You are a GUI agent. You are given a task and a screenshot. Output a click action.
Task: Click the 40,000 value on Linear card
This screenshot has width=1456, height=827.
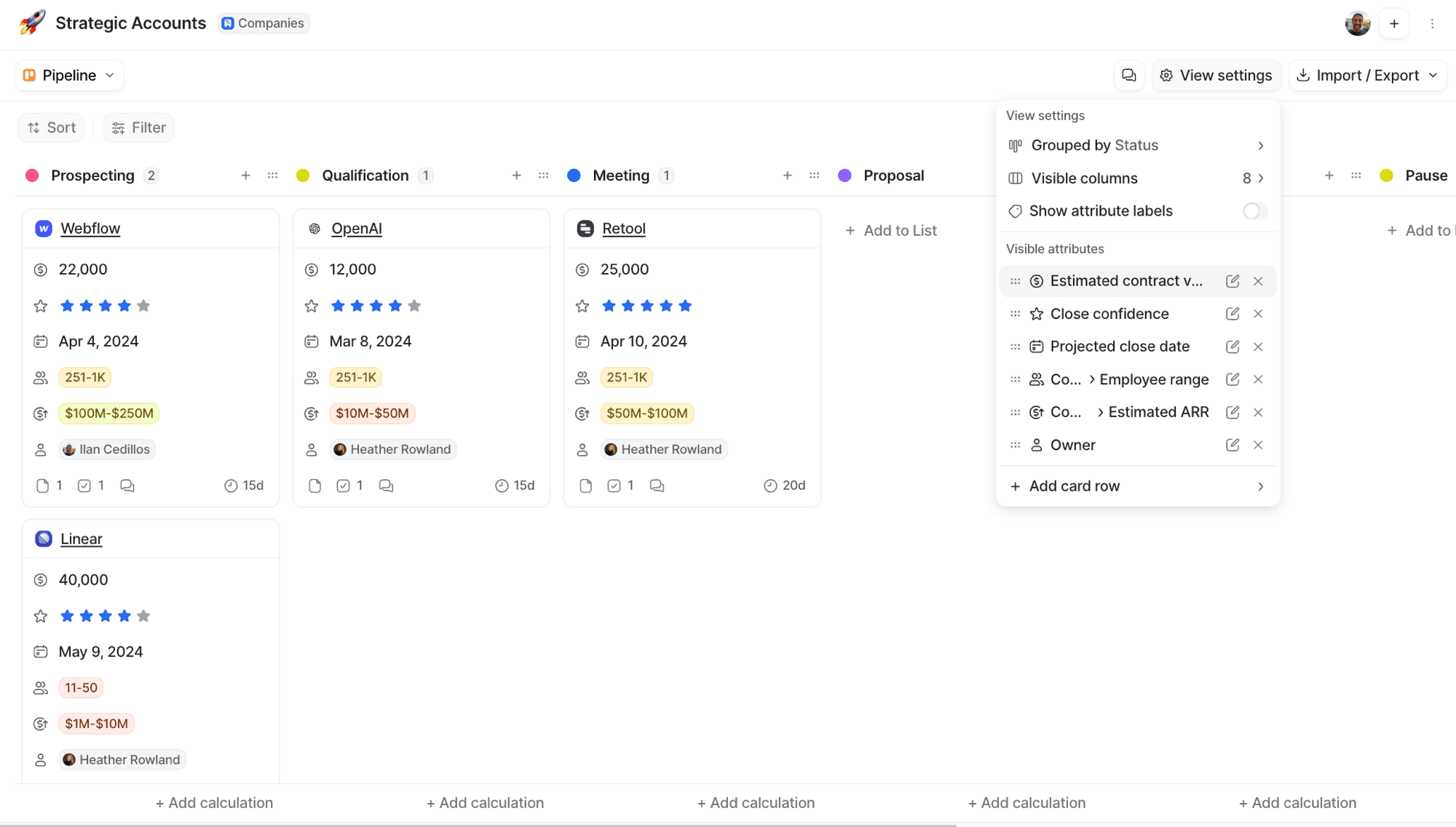(x=83, y=580)
